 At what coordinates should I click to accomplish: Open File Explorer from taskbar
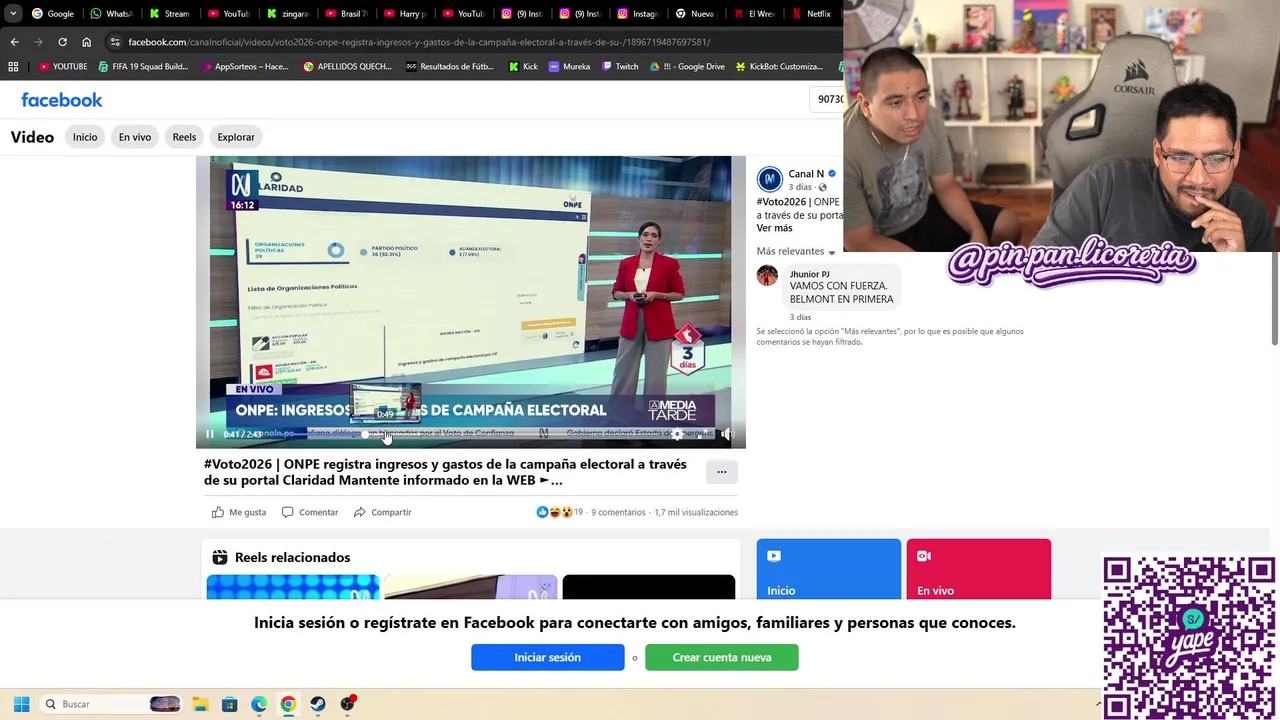(200, 704)
